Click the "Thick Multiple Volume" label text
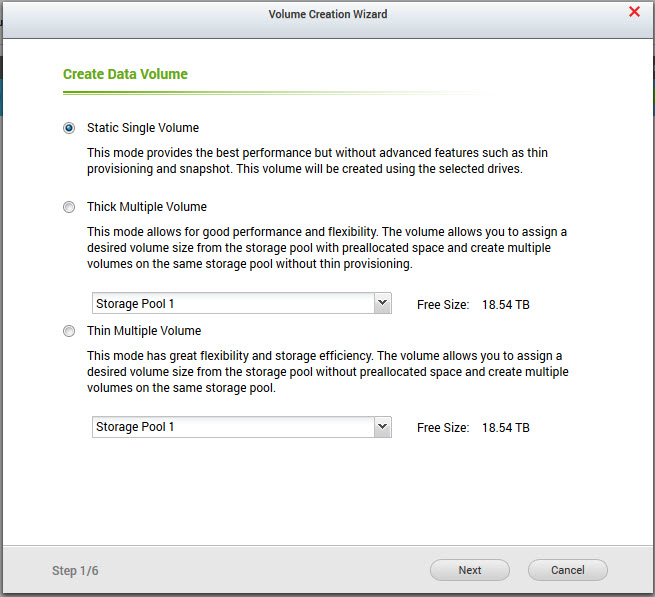 coord(147,207)
